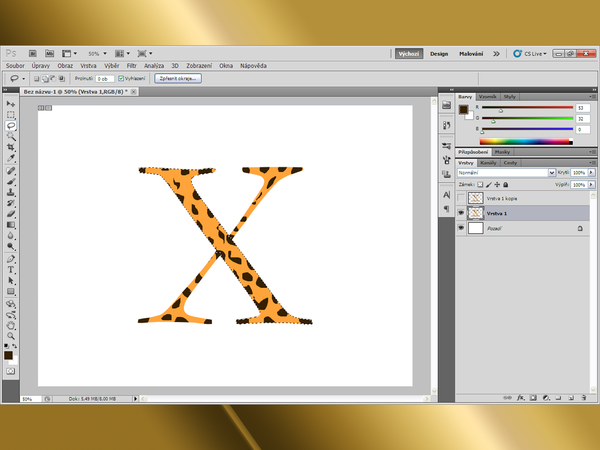Click the Prolnutí input field

point(104,77)
